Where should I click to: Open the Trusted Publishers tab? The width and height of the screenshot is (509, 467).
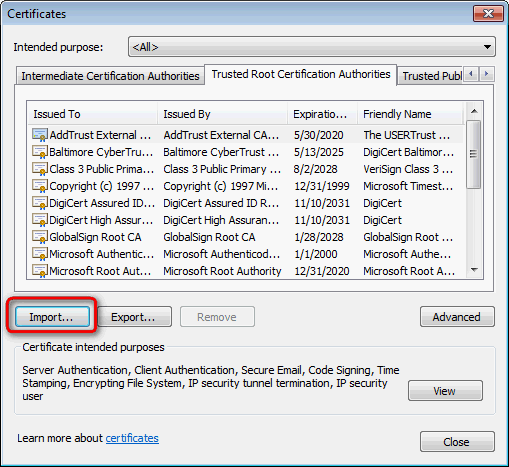pyautogui.click(x=431, y=76)
